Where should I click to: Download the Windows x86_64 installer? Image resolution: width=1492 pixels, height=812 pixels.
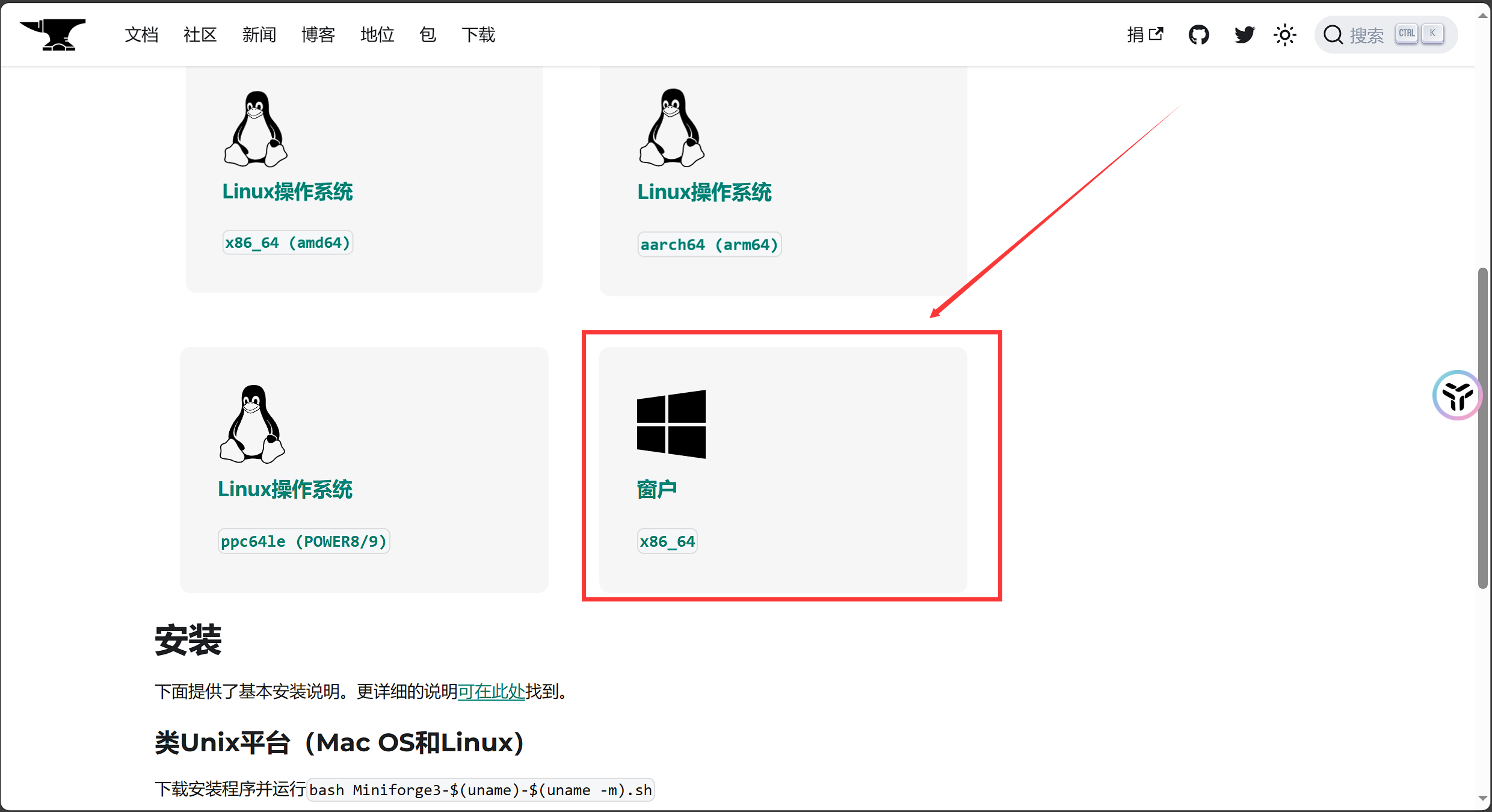pos(667,541)
